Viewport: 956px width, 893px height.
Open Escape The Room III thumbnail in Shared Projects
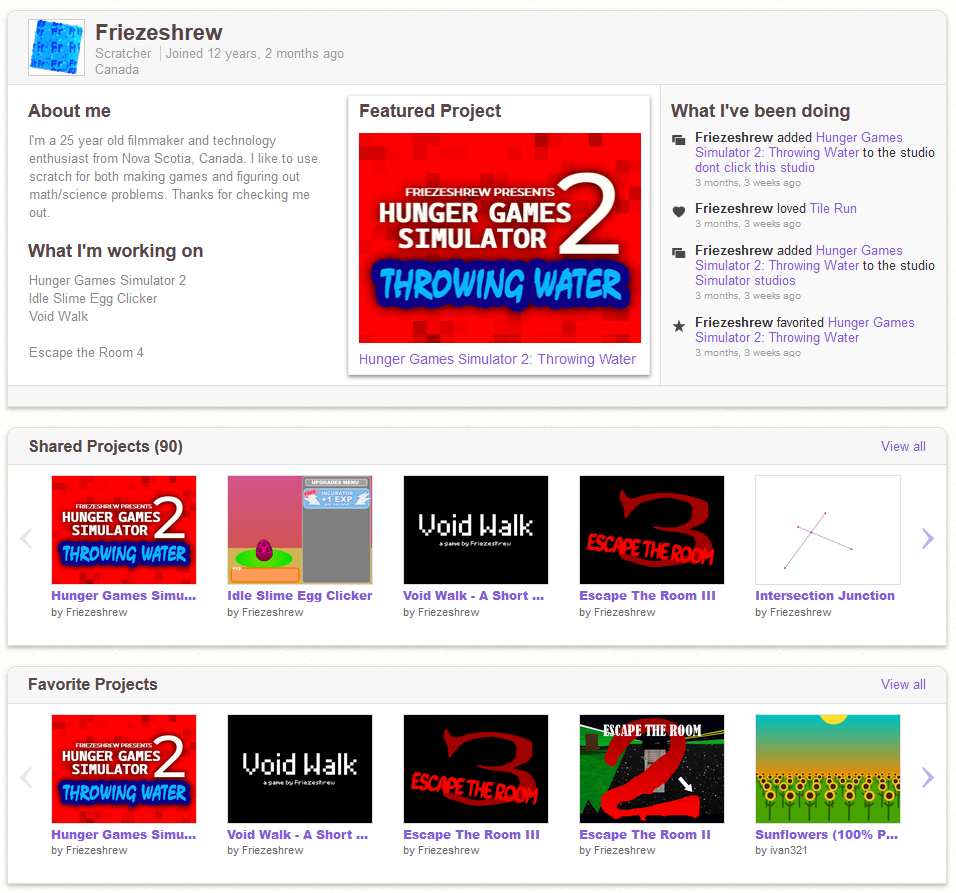tap(652, 530)
